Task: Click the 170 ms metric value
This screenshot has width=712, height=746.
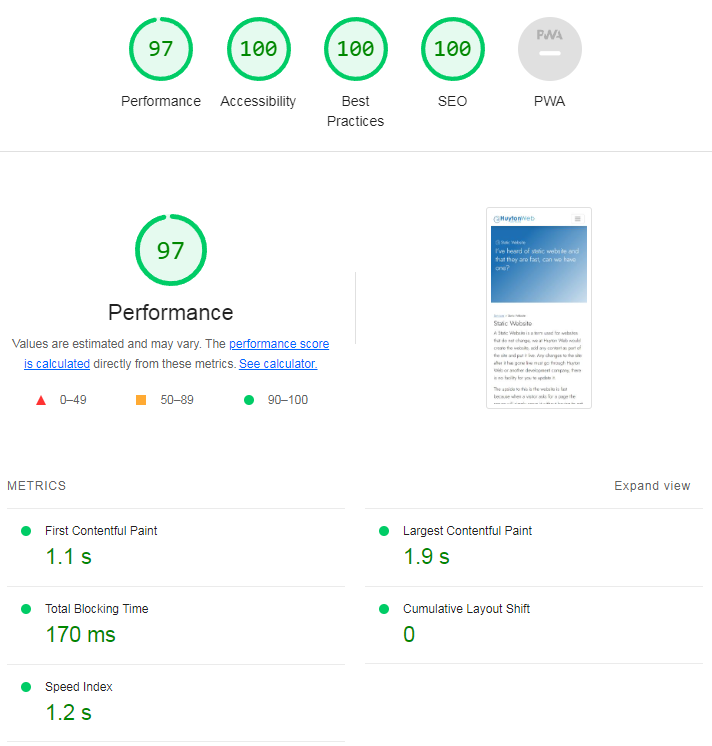Action: [x=80, y=635]
